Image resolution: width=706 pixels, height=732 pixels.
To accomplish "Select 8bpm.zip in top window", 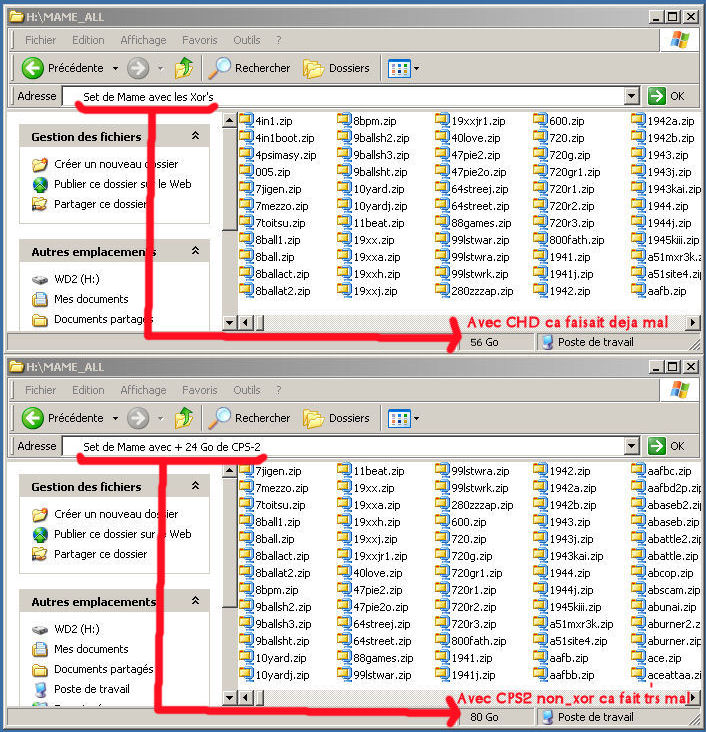I will (367, 121).
